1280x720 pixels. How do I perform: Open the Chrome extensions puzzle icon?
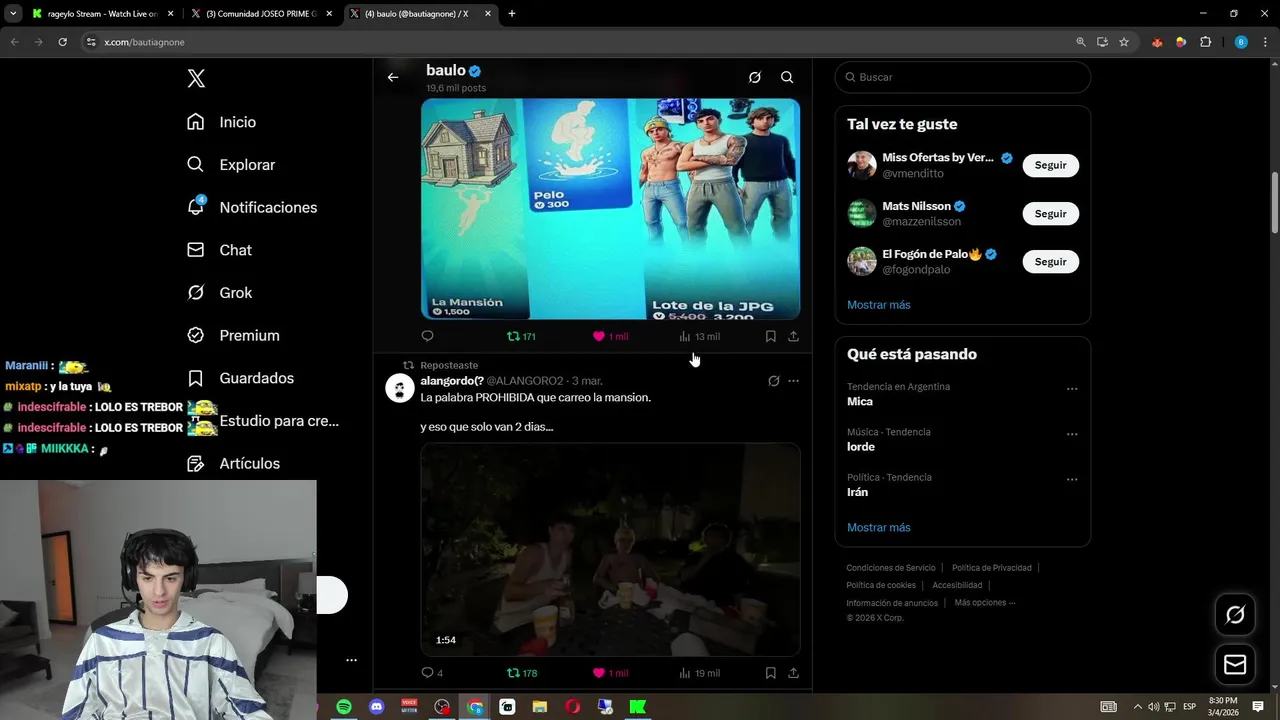coord(1205,42)
